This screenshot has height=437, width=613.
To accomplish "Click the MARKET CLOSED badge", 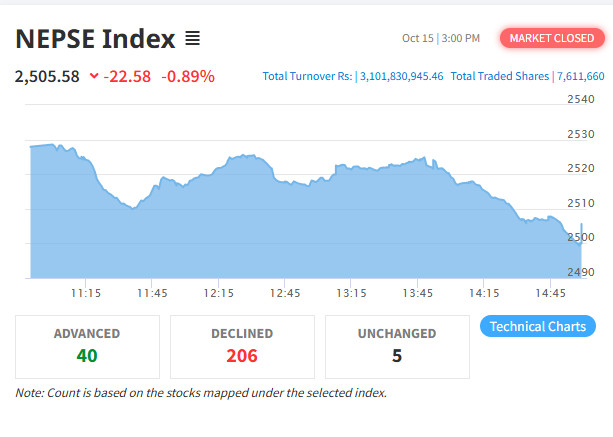I will tap(551, 38).
